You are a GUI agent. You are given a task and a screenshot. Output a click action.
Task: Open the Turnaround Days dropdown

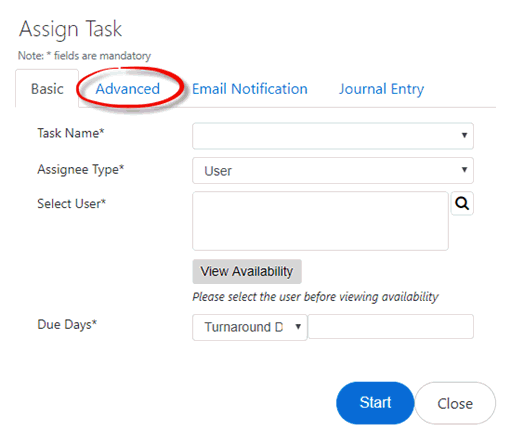(x=249, y=327)
